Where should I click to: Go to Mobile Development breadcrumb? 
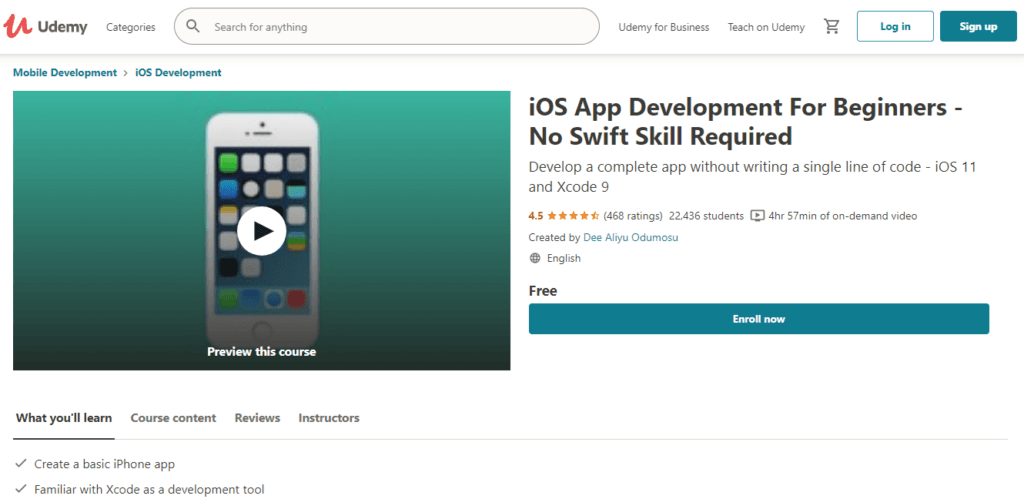[65, 72]
